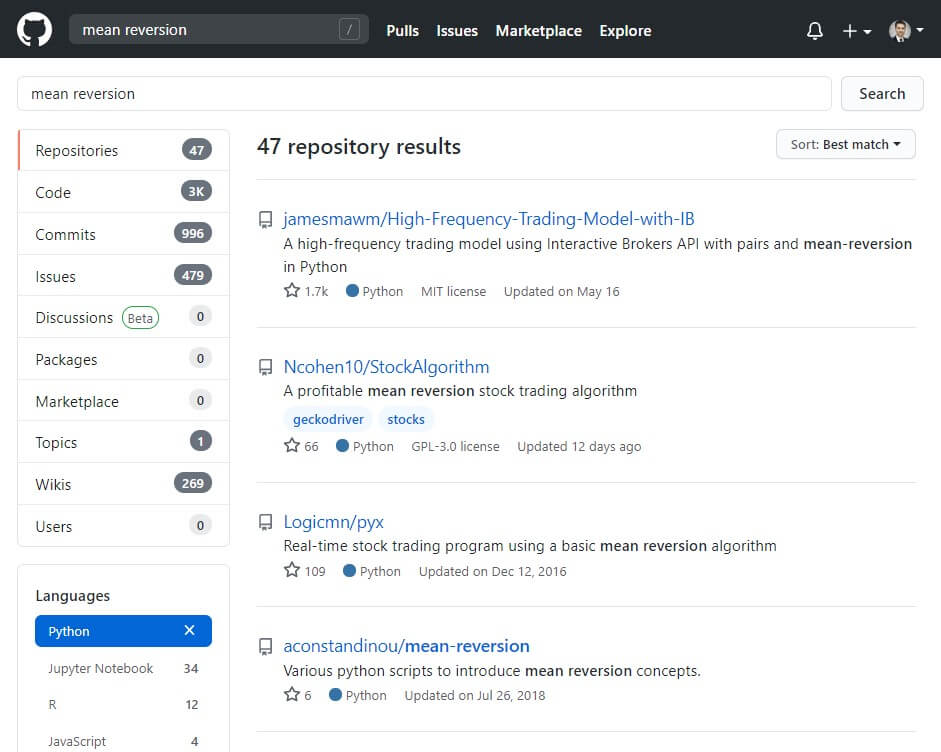Click the selected Python language filter

pos(123,631)
